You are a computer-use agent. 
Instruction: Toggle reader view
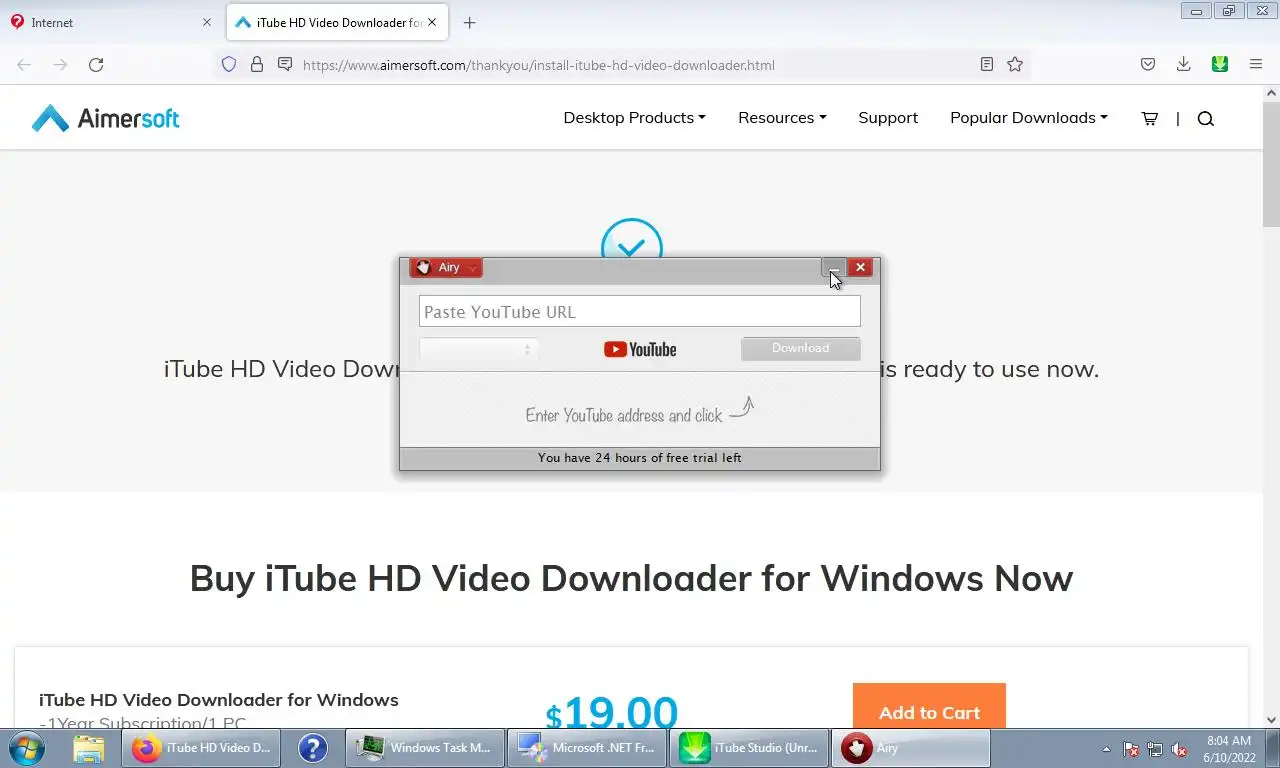click(x=987, y=65)
